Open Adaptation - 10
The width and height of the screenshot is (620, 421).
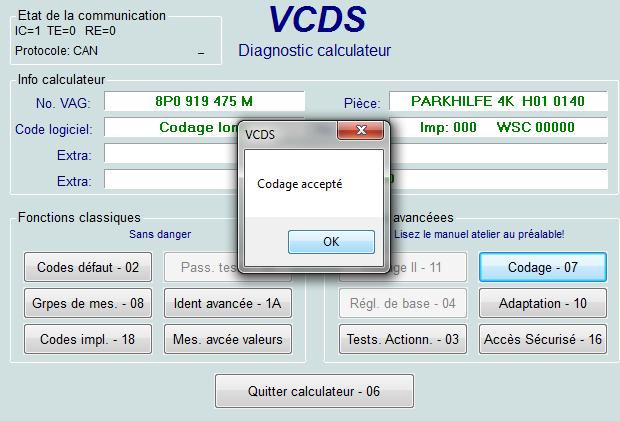click(x=542, y=303)
